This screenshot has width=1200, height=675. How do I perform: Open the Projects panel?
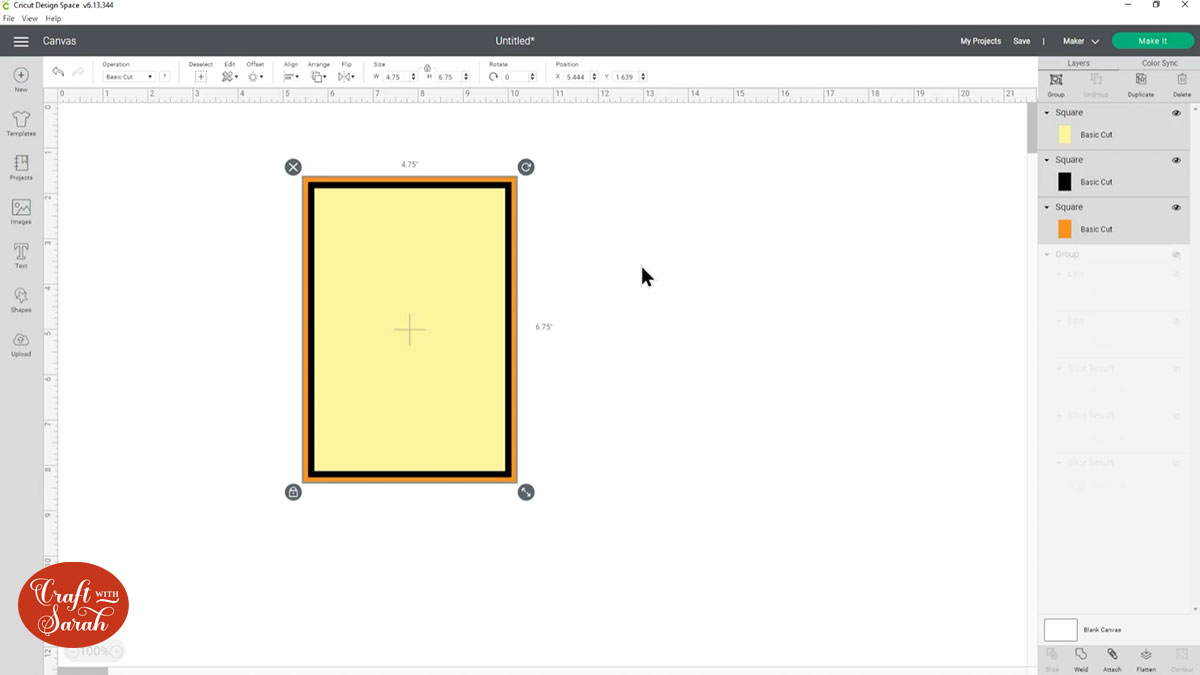[21, 167]
